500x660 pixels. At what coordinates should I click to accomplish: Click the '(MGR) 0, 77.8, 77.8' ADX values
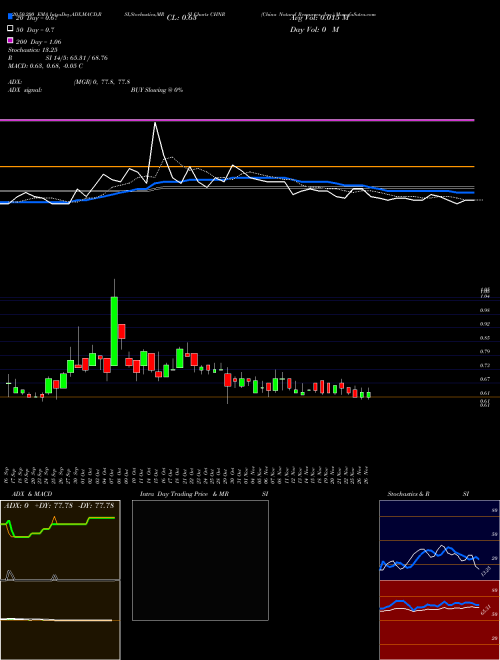point(102,82)
